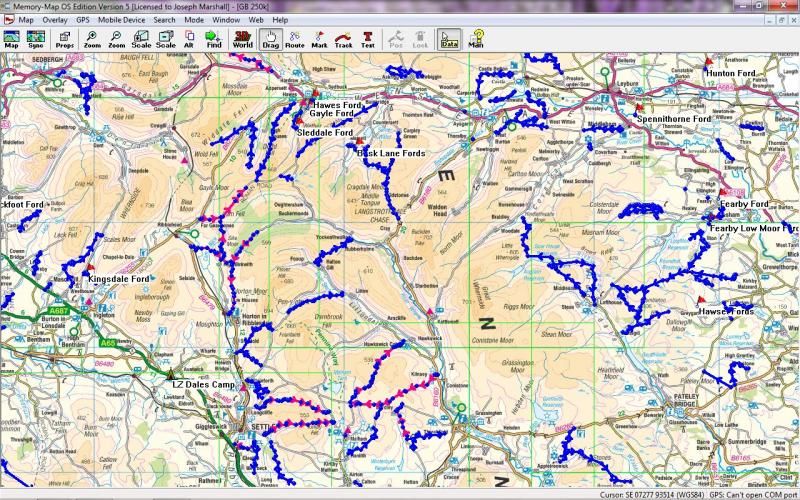The height and width of the screenshot is (500, 800).
Task: Click the Memory-Map application logo icon
Action: point(9,20)
